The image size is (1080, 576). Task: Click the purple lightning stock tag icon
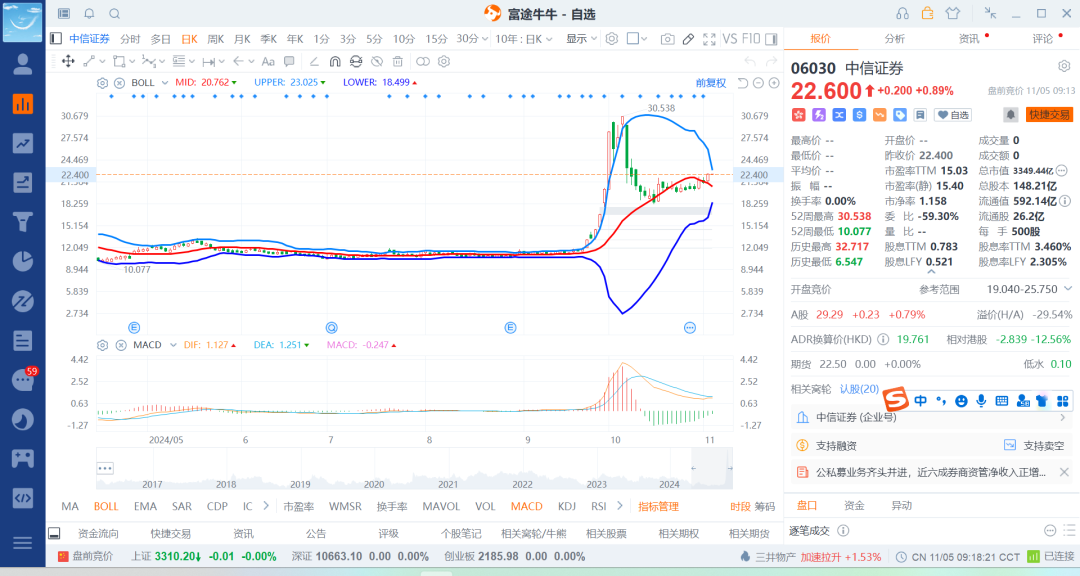(819, 115)
